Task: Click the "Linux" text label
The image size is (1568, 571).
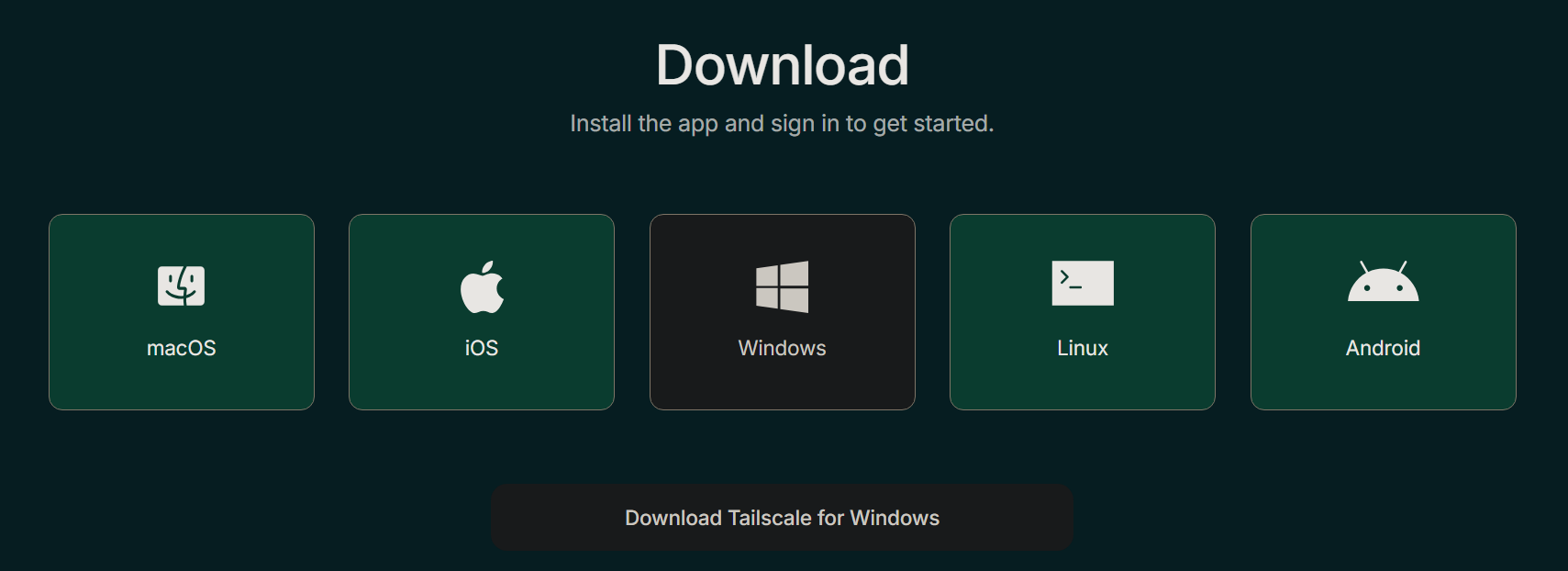Action: (x=1083, y=348)
